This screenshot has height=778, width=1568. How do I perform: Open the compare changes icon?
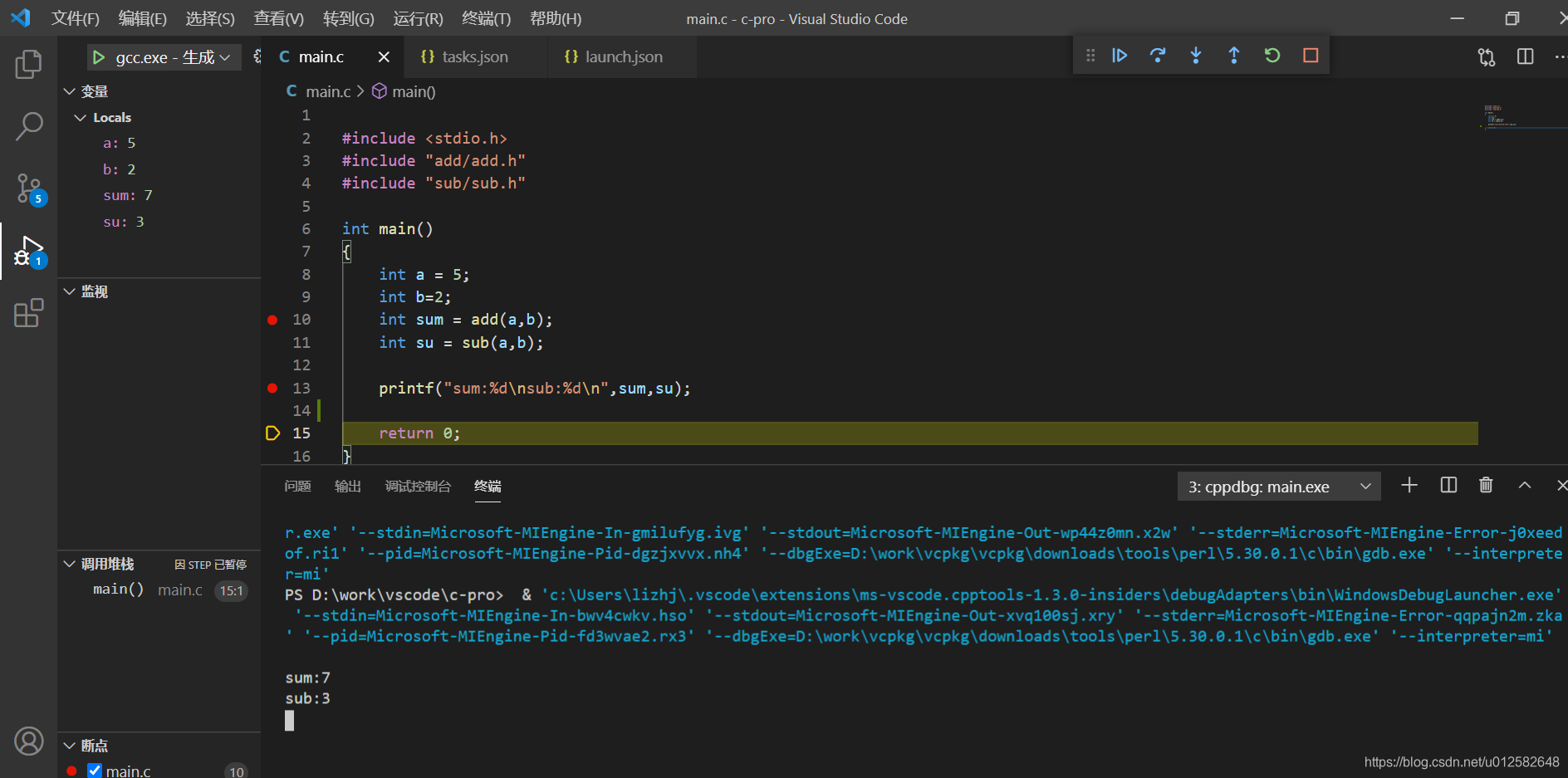[x=1487, y=56]
